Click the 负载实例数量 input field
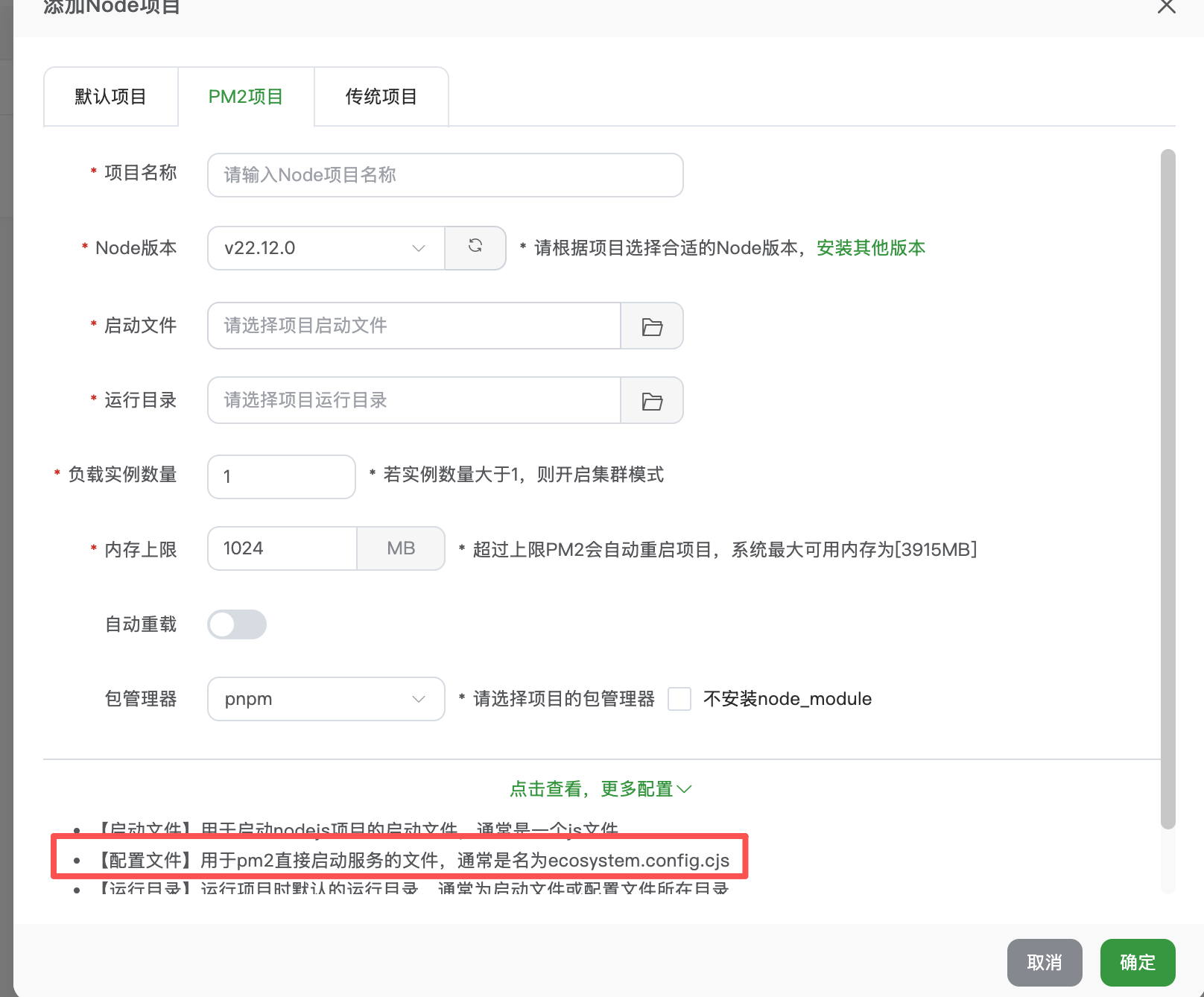The image size is (1204, 997). click(x=281, y=476)
